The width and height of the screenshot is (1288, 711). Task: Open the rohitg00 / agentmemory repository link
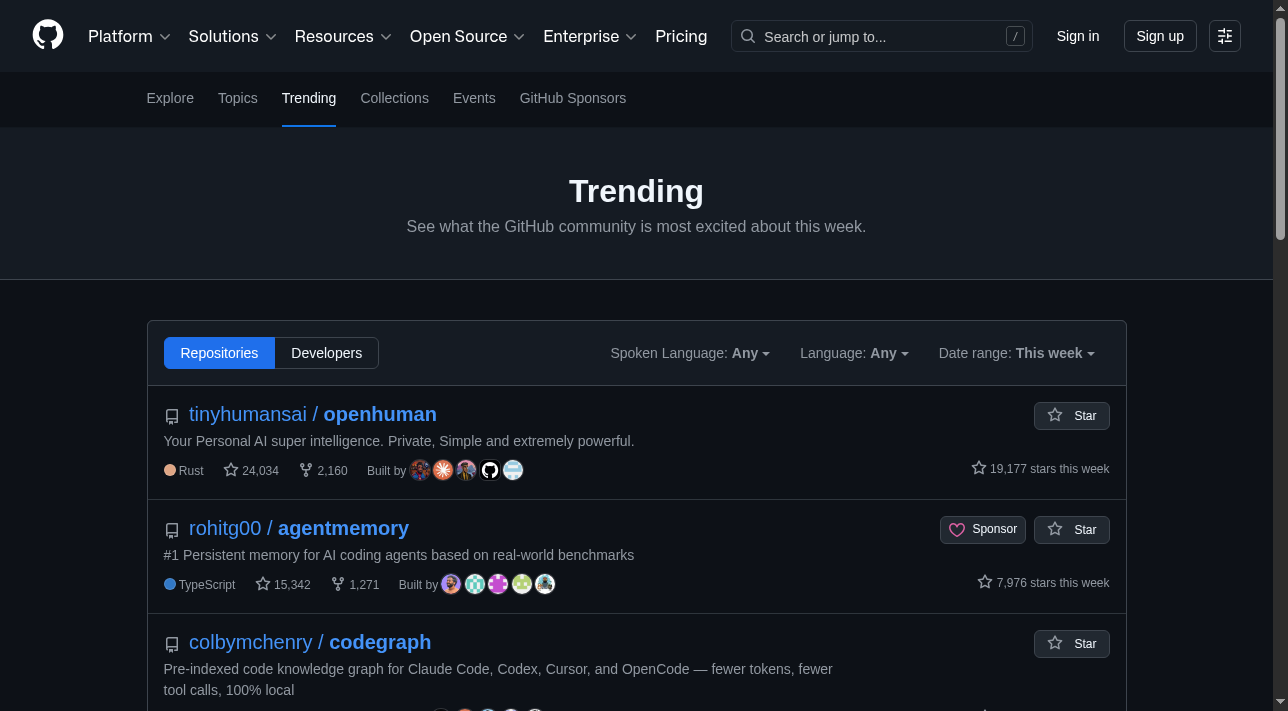pos(299,528)
